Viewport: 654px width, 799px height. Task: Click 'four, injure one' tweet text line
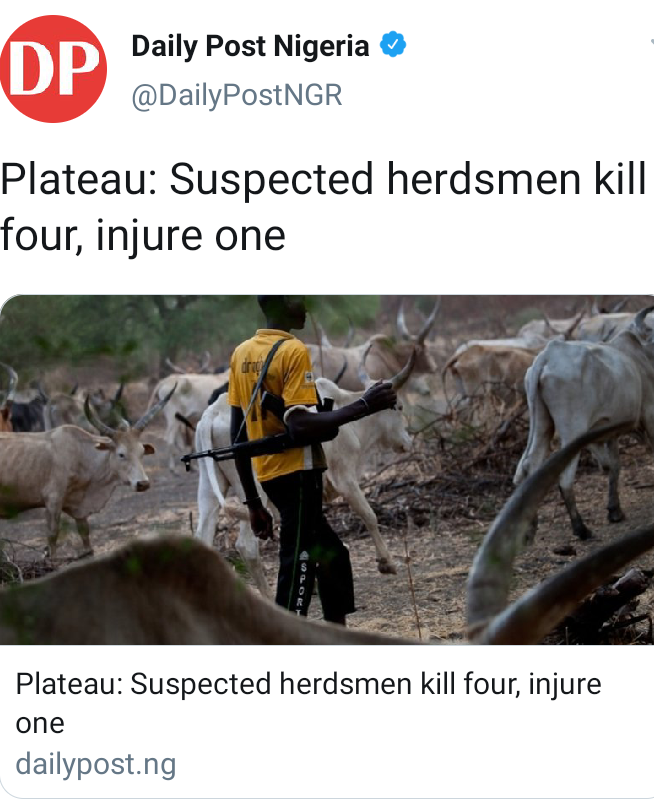coord(143,235)
